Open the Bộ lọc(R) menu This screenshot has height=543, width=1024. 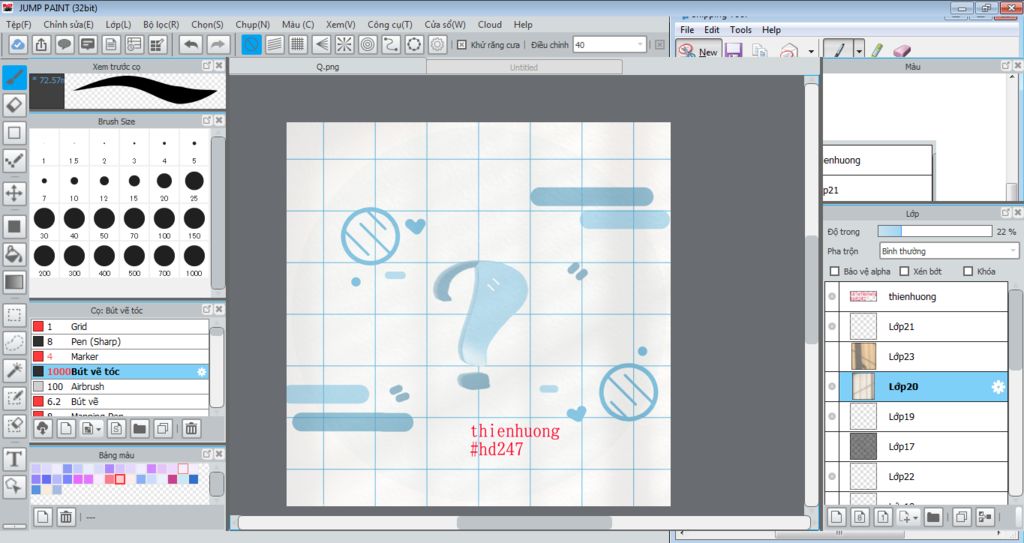click(161, 24)
